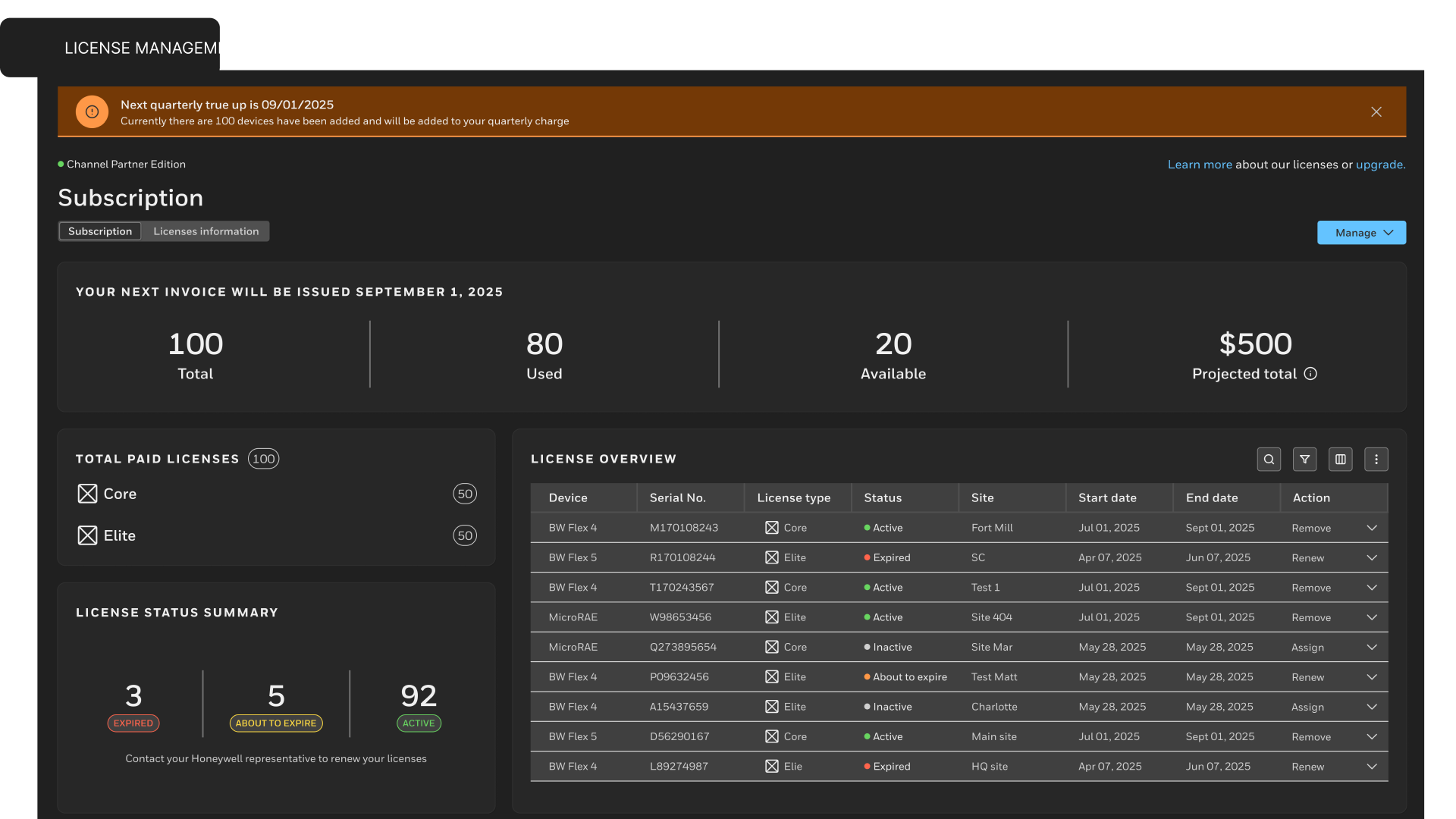Expand the Q273895654 row chevron
Image resolution: width=1456 pixels, height=819 pixels.
1371,647
